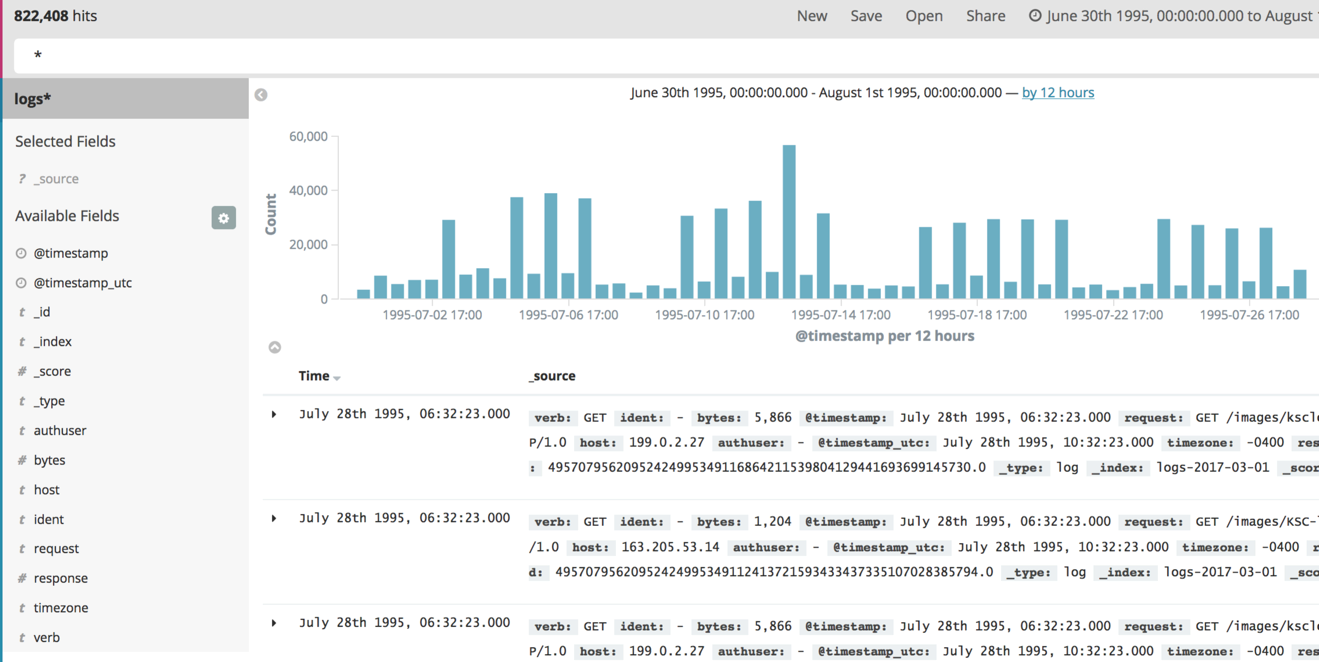Click the question mark icon beside _source
Screen dimensions: 1319x662
pyautogui.click(x=22, y=179)
